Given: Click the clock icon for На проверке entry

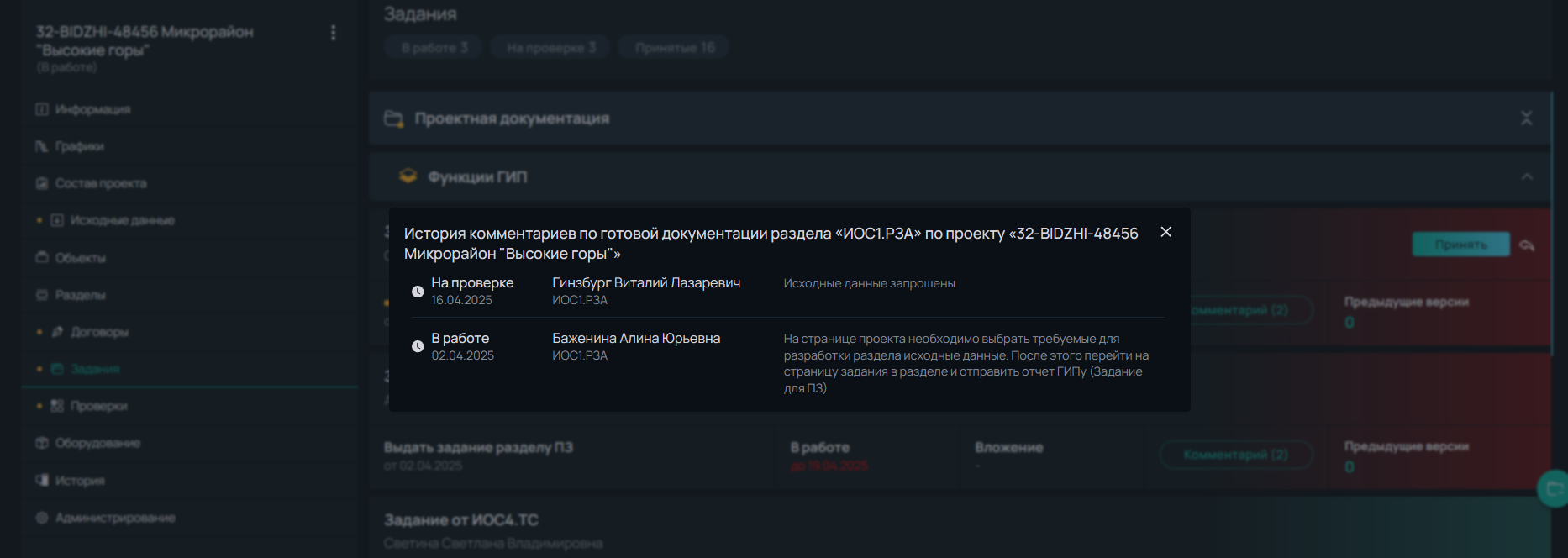Looking at the screenshot, I should [417, 292].
